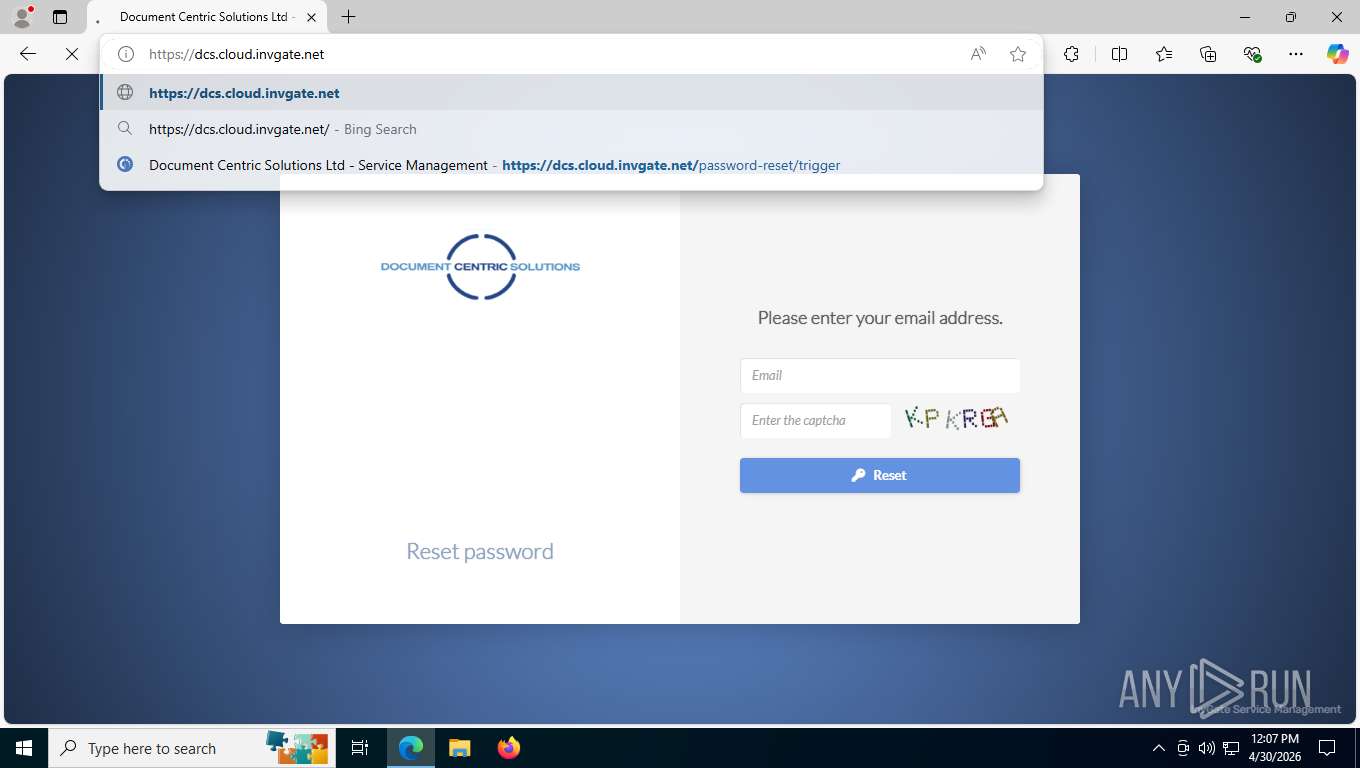Close the Document Centric Solutions tab
This screenshot has width=1360, height=768.
click(312, 17)
